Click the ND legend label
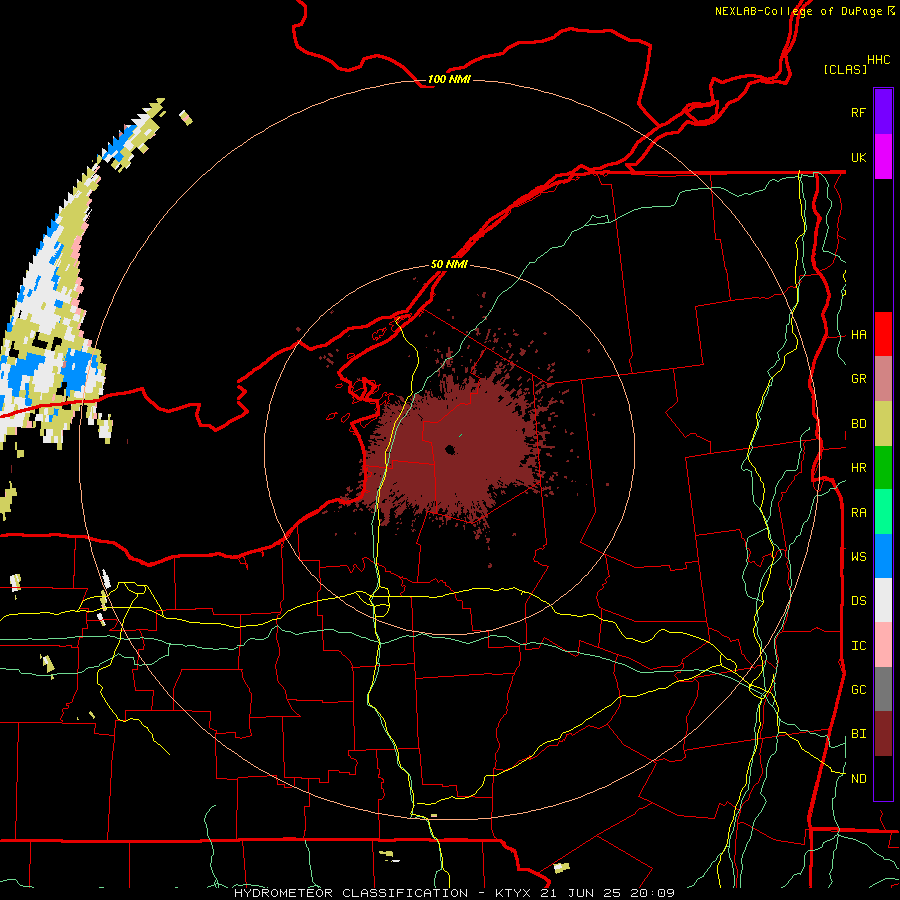This screenshot has width=900, height=900. pos(858,779)
